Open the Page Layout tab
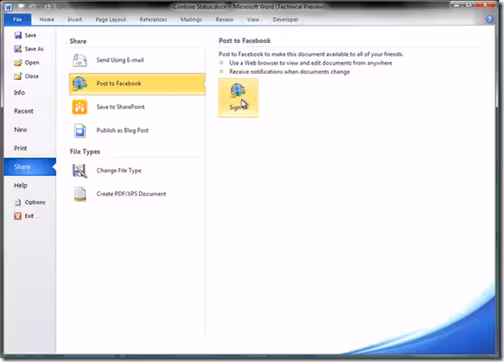 pyautogui.click(x=111, y=20)
